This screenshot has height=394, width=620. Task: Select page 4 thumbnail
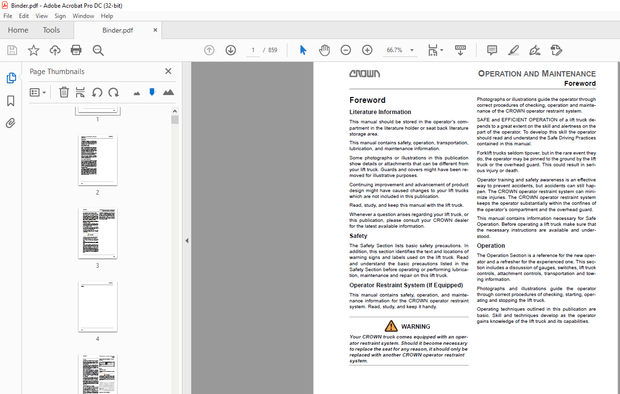point(98,307)
